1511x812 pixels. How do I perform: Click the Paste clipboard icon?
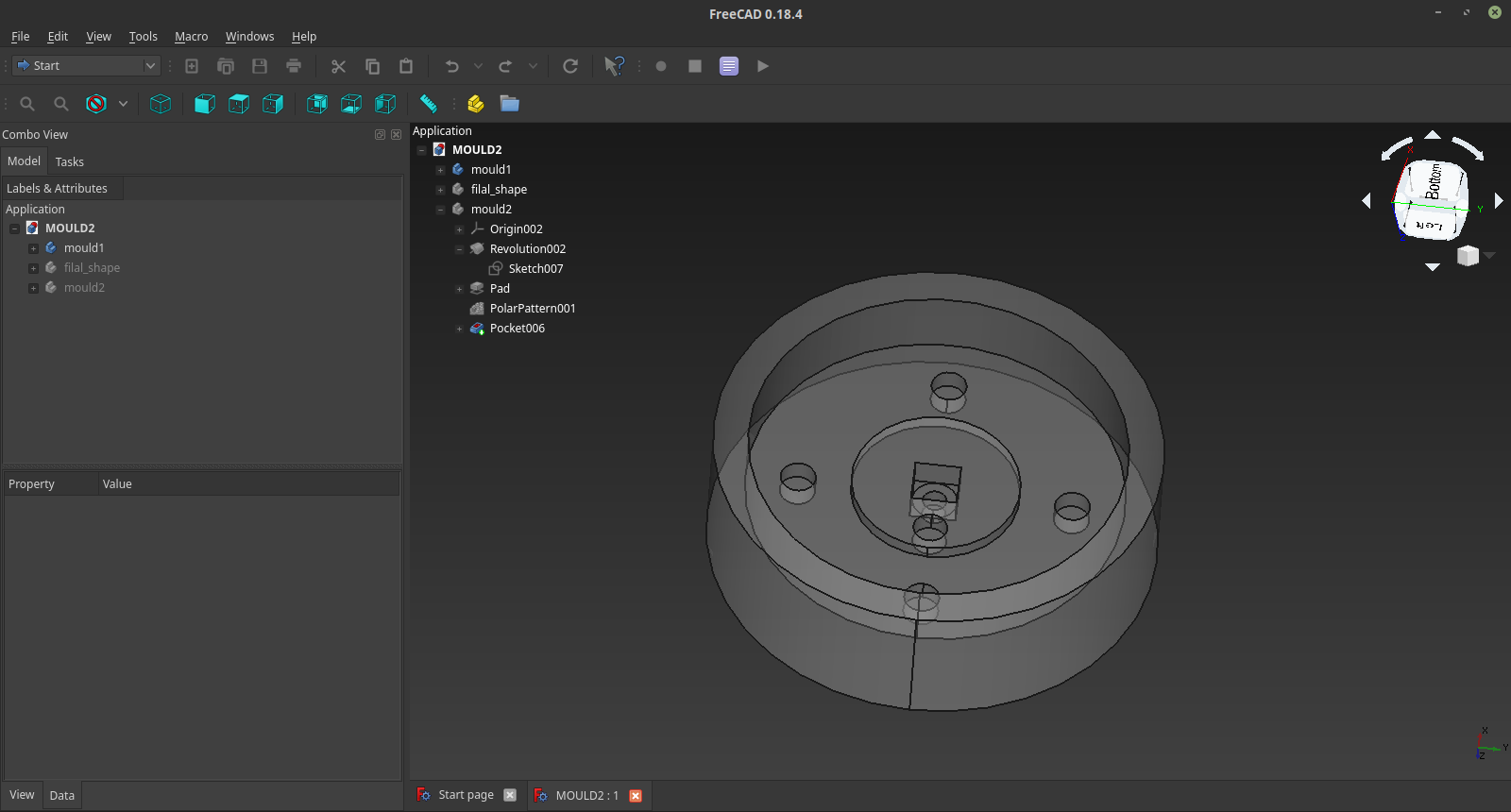point(406,66)
